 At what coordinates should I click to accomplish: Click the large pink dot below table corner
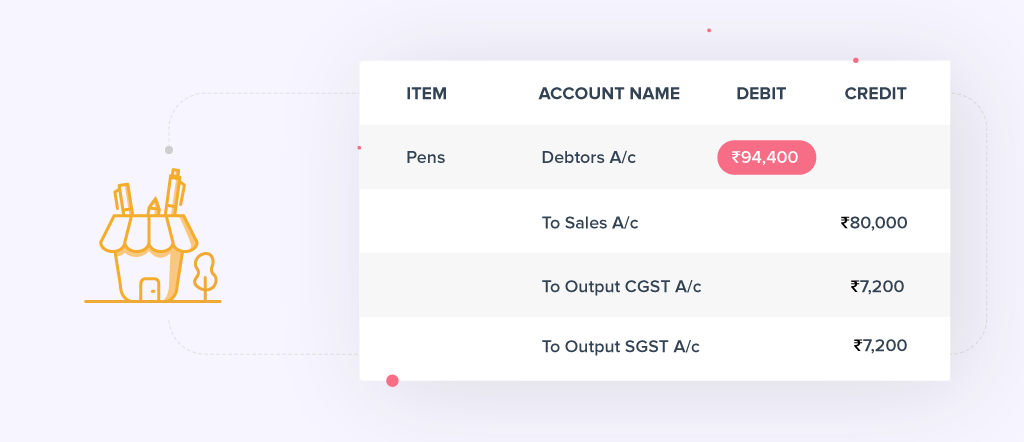392,380
